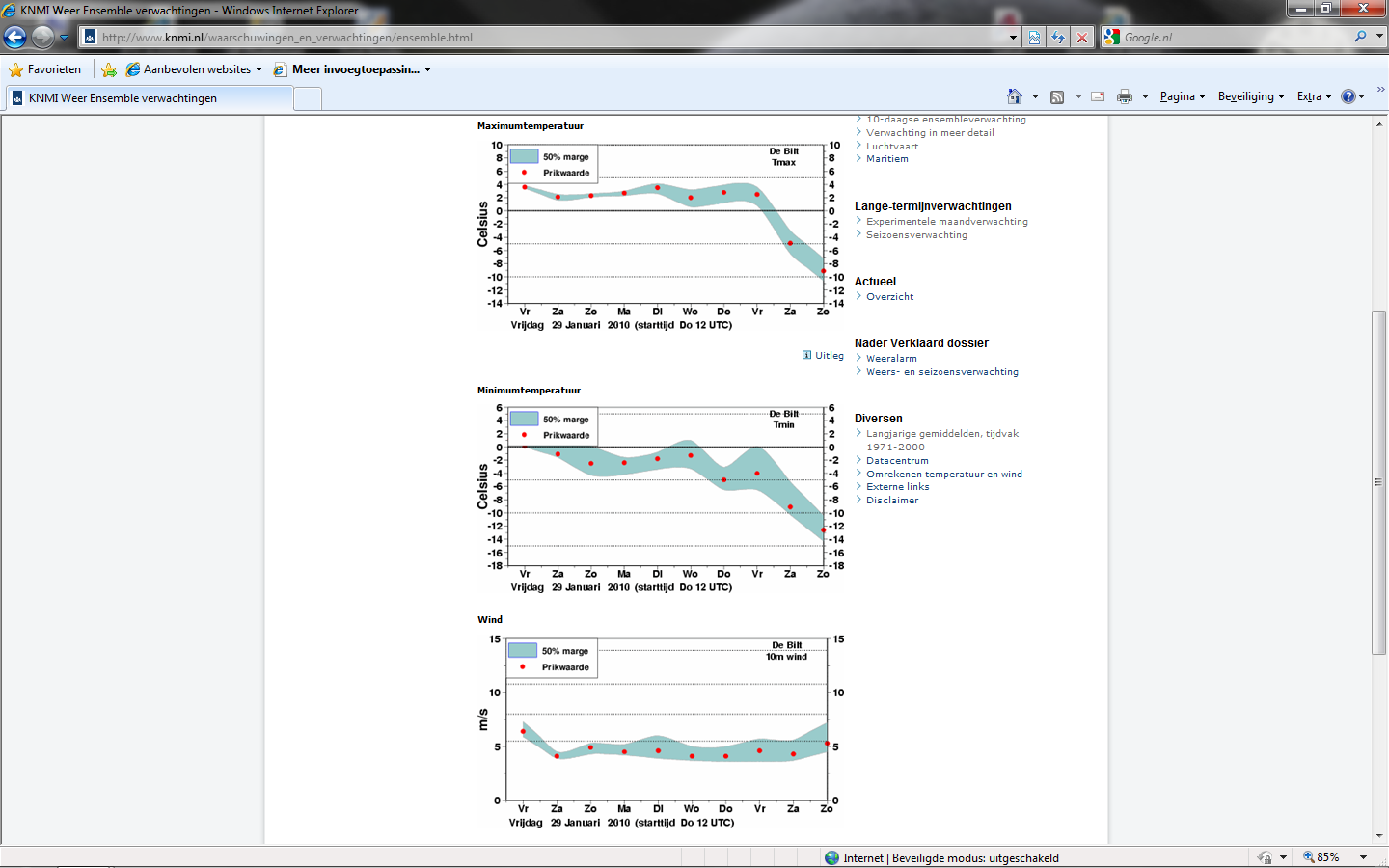Open the Beveiliging menu
1389x868 pixels.
[x=1250, y=96]
